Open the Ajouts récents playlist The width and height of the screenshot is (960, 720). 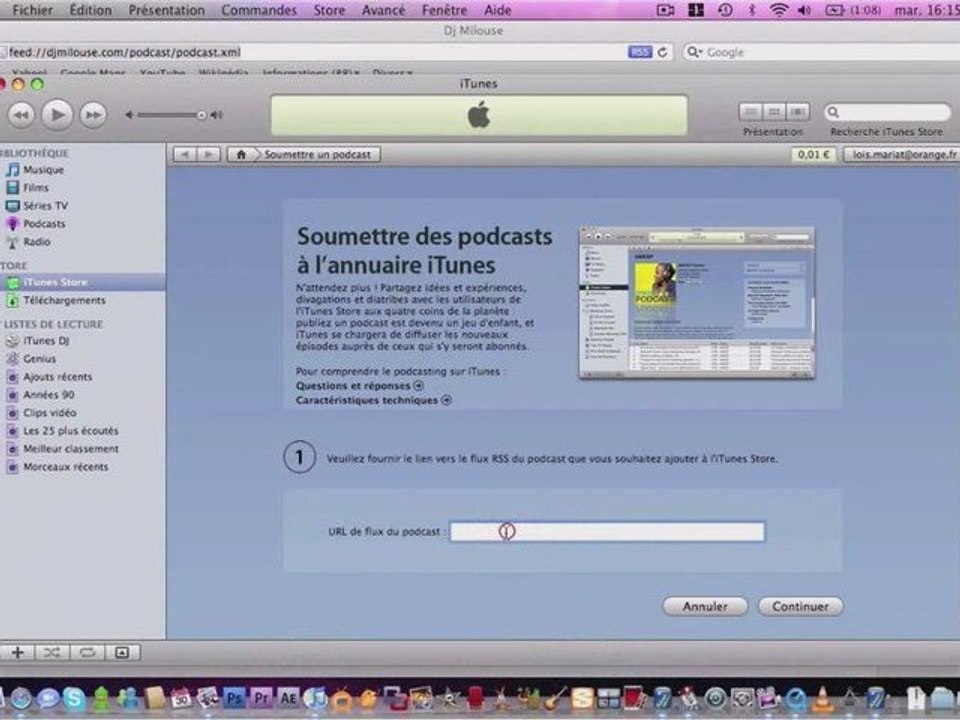(58, 377)
